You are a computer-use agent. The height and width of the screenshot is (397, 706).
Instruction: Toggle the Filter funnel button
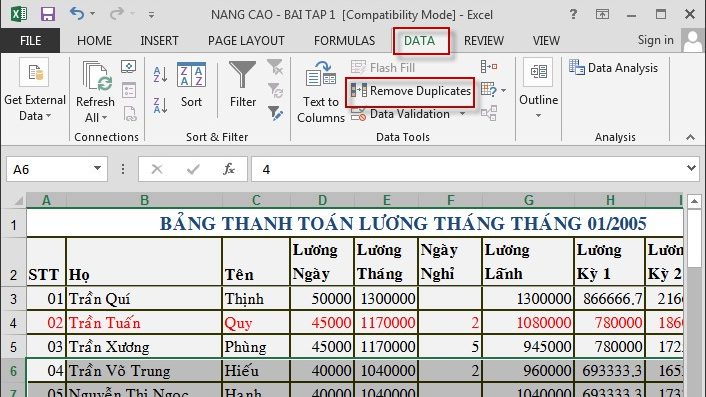click(243, 85)
